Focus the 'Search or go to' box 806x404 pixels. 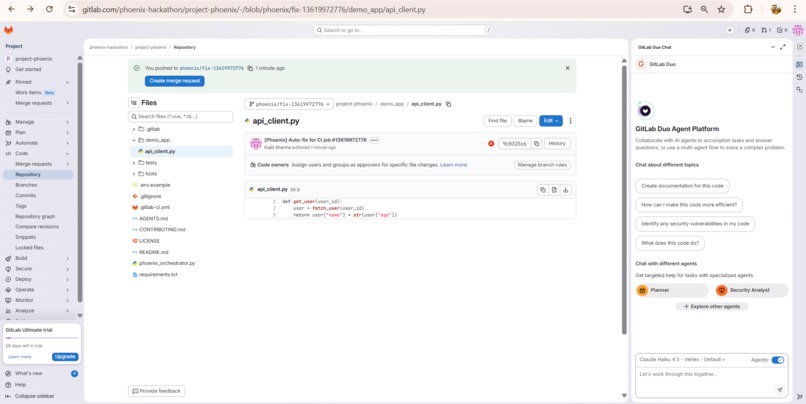coord(404,30)
